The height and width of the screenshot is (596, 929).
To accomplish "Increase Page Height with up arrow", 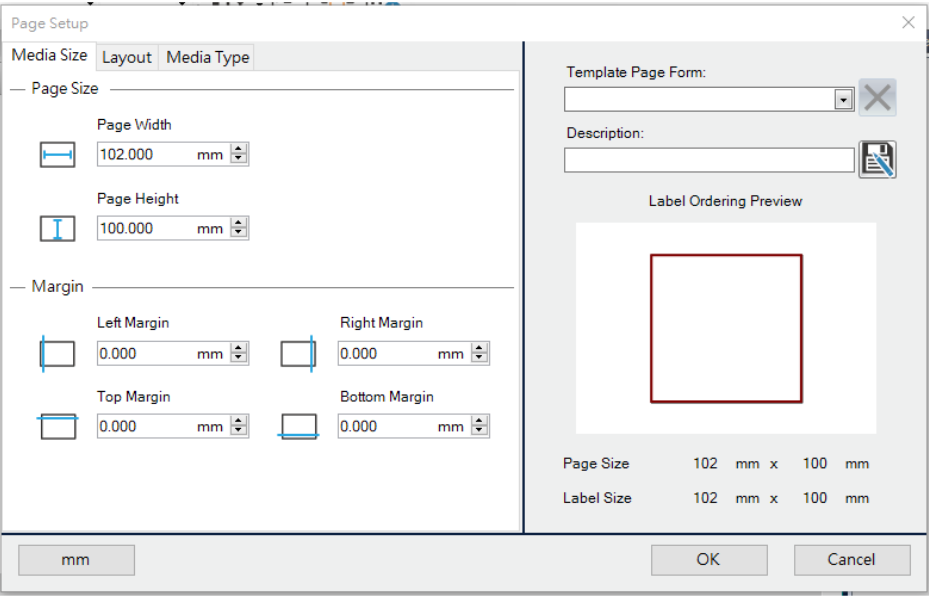I will tap(239, 223).
